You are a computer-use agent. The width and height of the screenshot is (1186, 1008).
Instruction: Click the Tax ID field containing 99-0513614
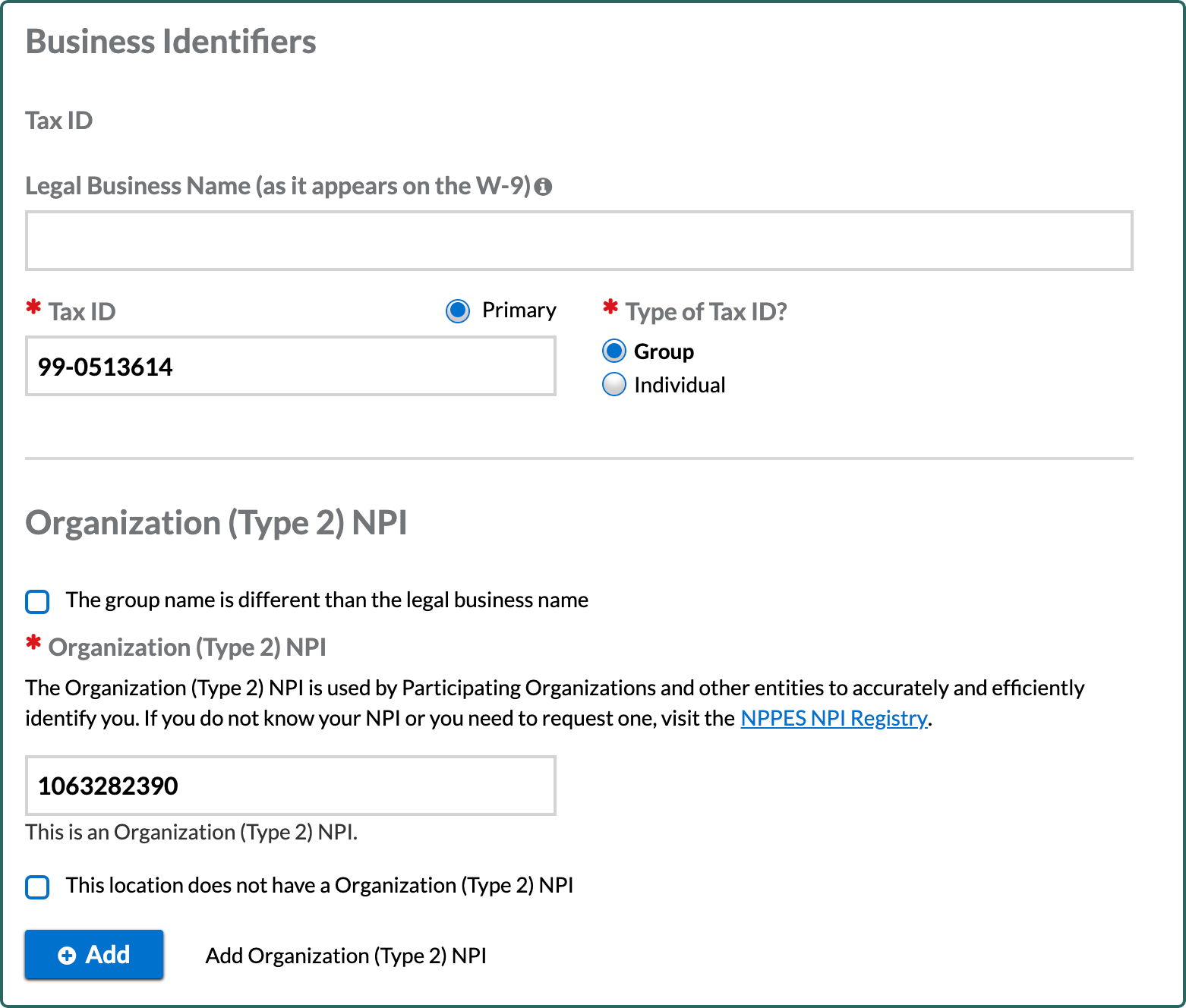pos(290,367)
